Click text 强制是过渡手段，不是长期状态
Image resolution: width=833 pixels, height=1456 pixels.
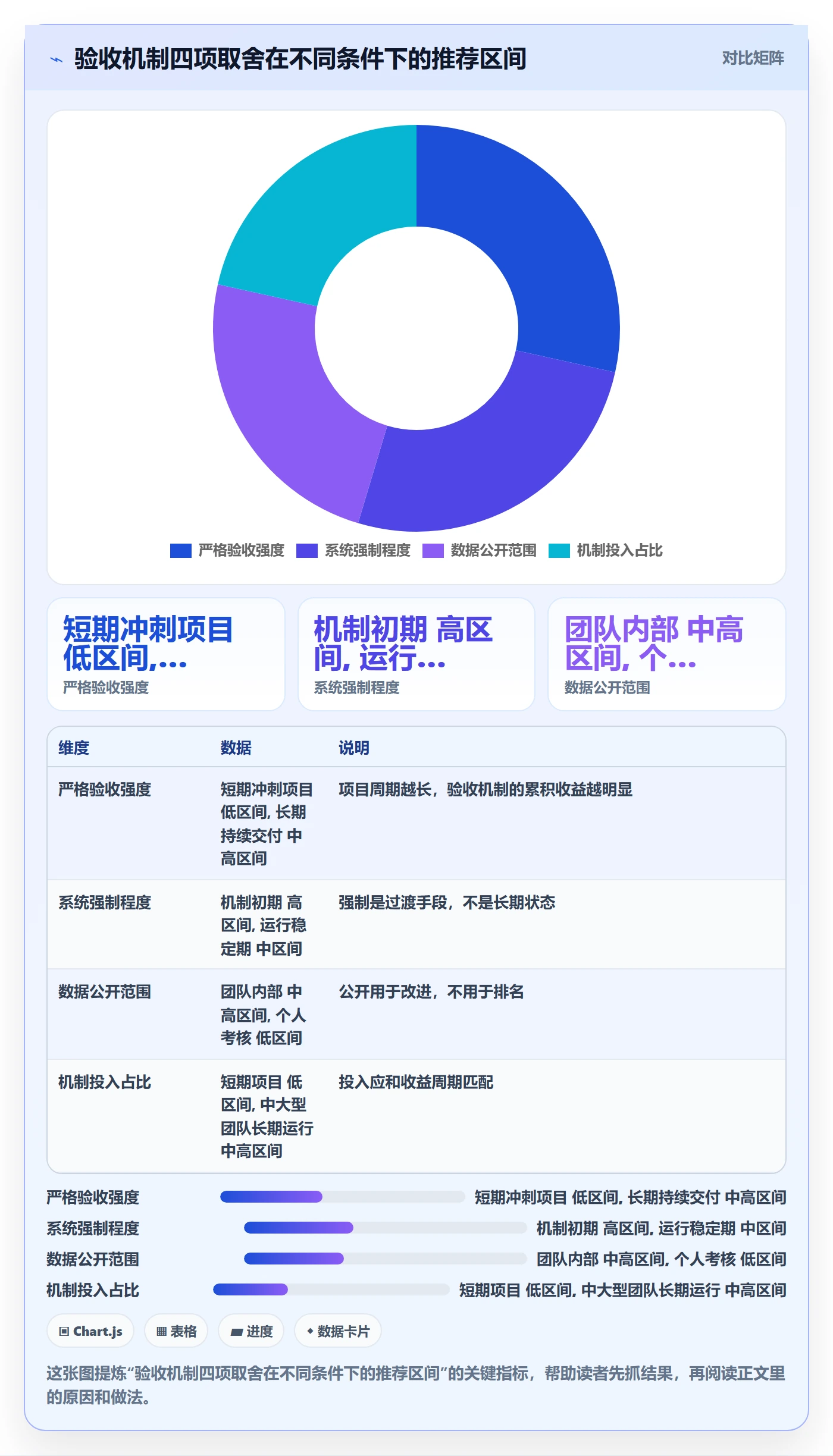447,902
